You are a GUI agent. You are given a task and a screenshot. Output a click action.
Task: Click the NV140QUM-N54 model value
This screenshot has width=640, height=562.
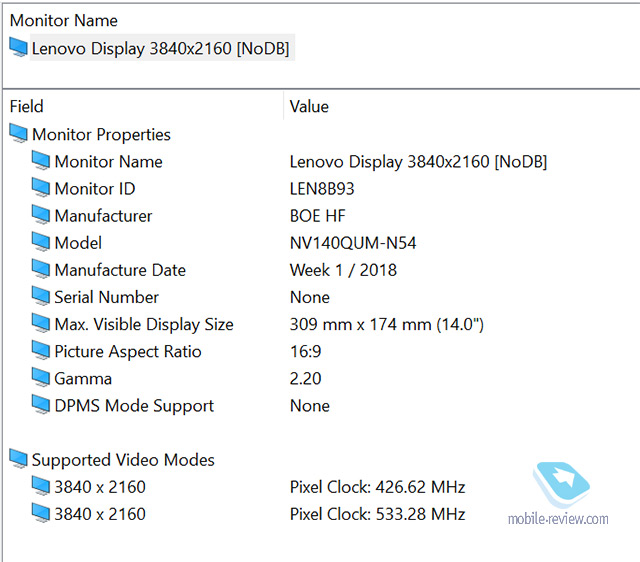pyautogui.click(x=353, y=243)
